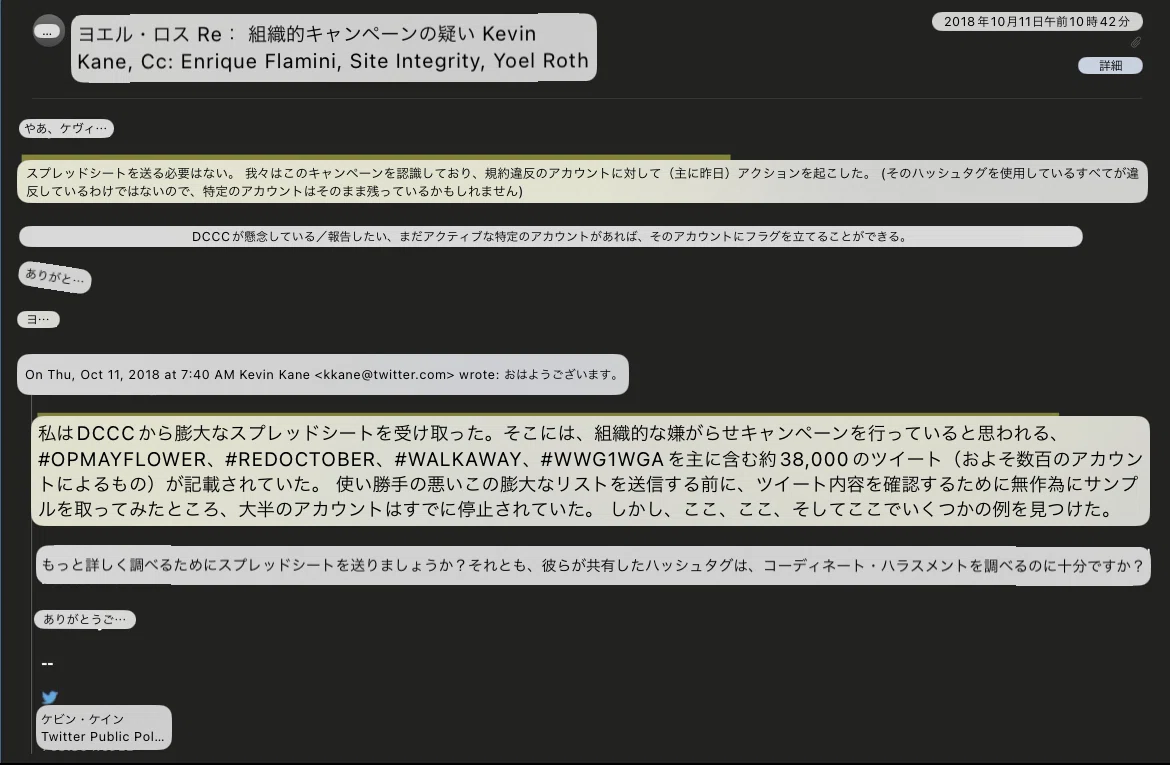Click the truncated text ありがと…
1170x765 pixels.
click(x=54, y=278)
